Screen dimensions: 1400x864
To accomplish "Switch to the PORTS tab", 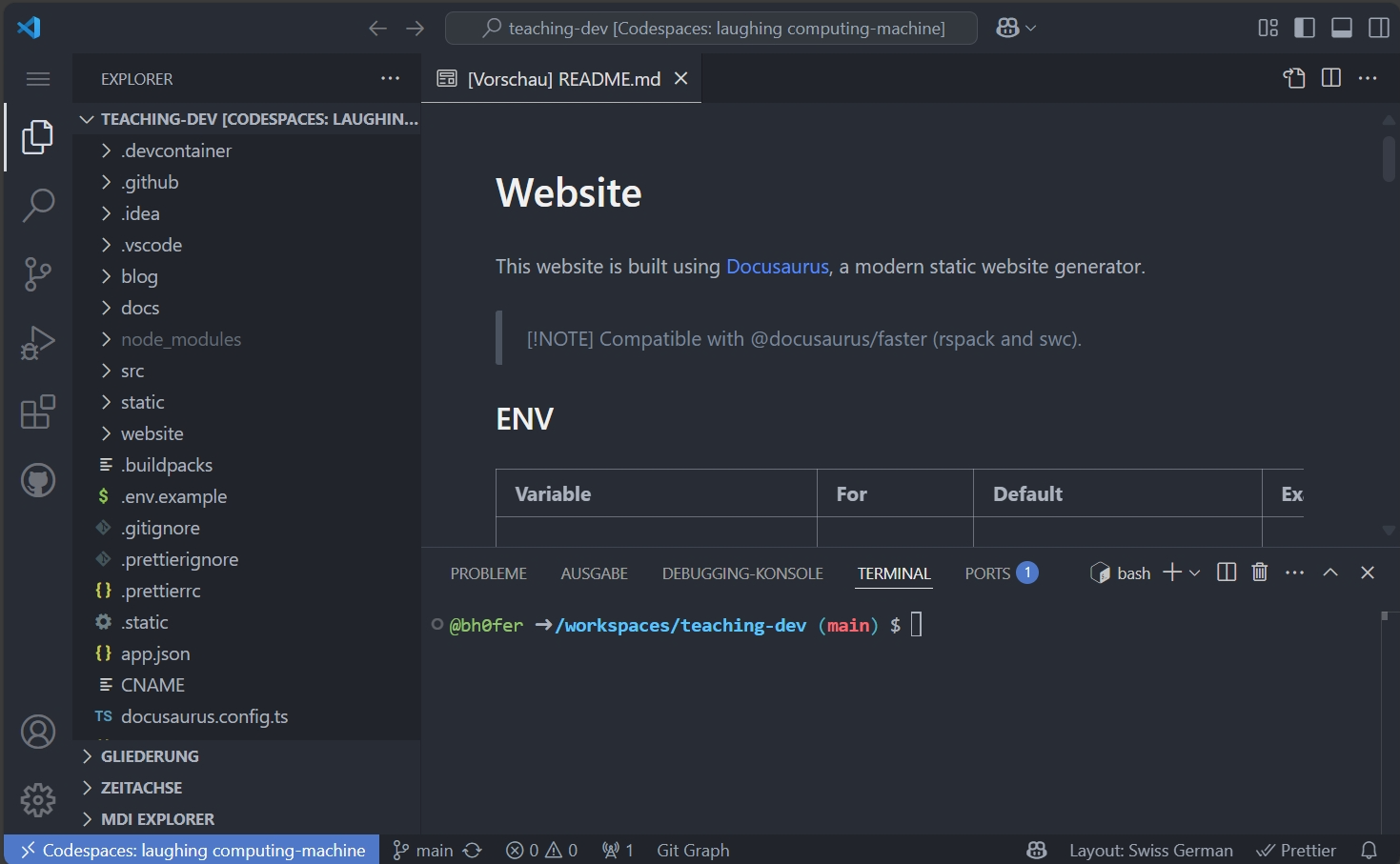I will (x=987, y=573).
